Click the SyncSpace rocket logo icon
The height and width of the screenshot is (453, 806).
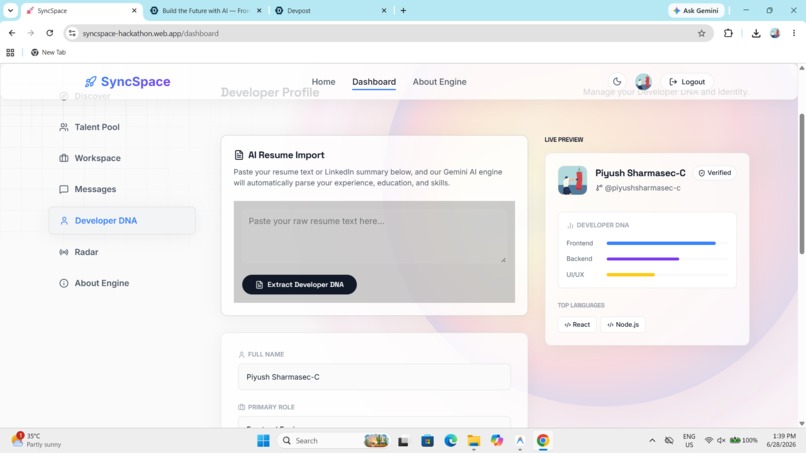(90, 82)
